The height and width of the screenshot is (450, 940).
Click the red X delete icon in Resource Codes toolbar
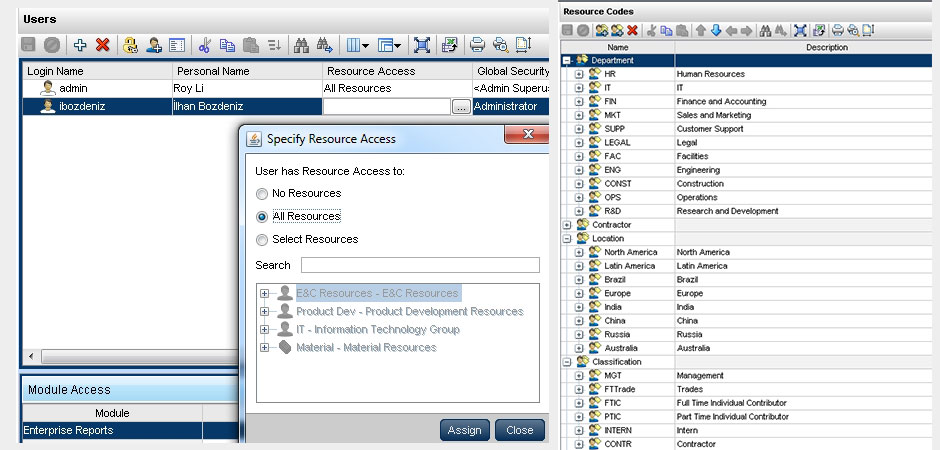tap(632, 30)
